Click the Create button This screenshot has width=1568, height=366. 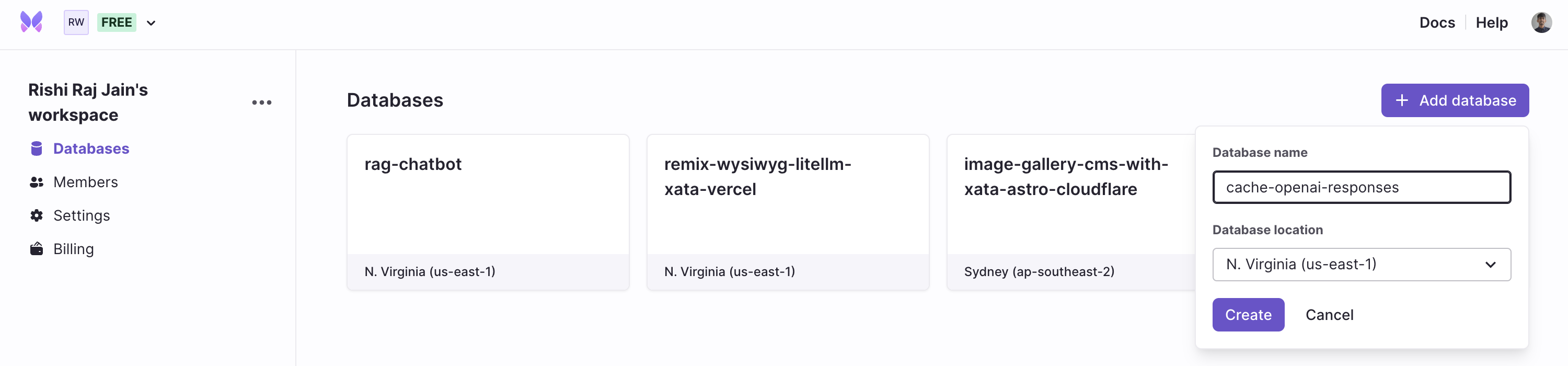point(1248,315)
